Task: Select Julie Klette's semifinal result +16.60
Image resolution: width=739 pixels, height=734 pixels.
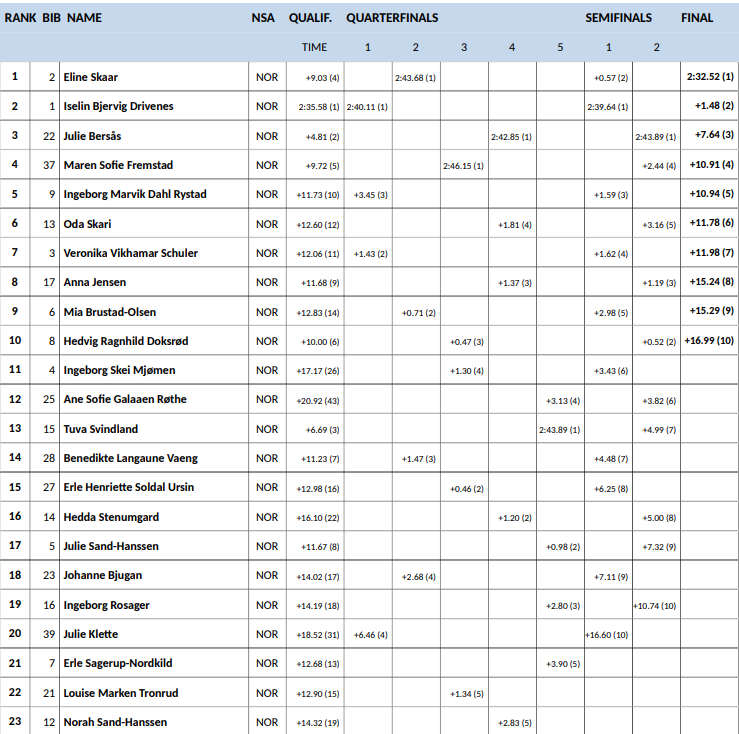Action: point(607,635)
